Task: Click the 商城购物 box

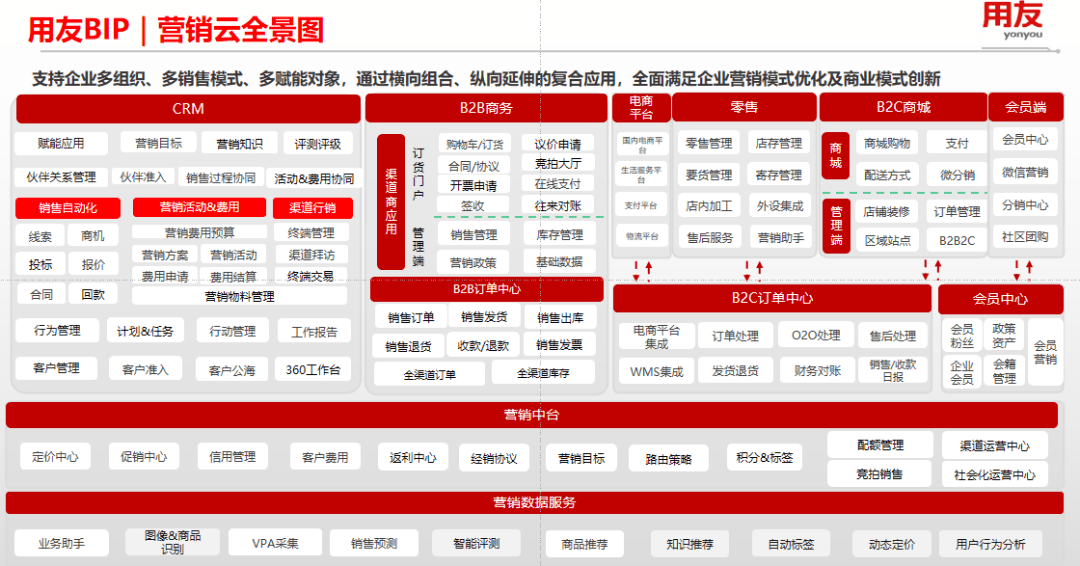Action: click(x=887, y=143)
